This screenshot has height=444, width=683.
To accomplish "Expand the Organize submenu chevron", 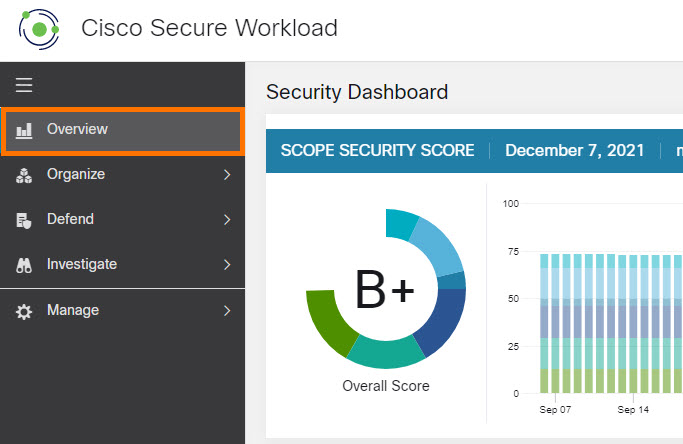I will point(227,175).
